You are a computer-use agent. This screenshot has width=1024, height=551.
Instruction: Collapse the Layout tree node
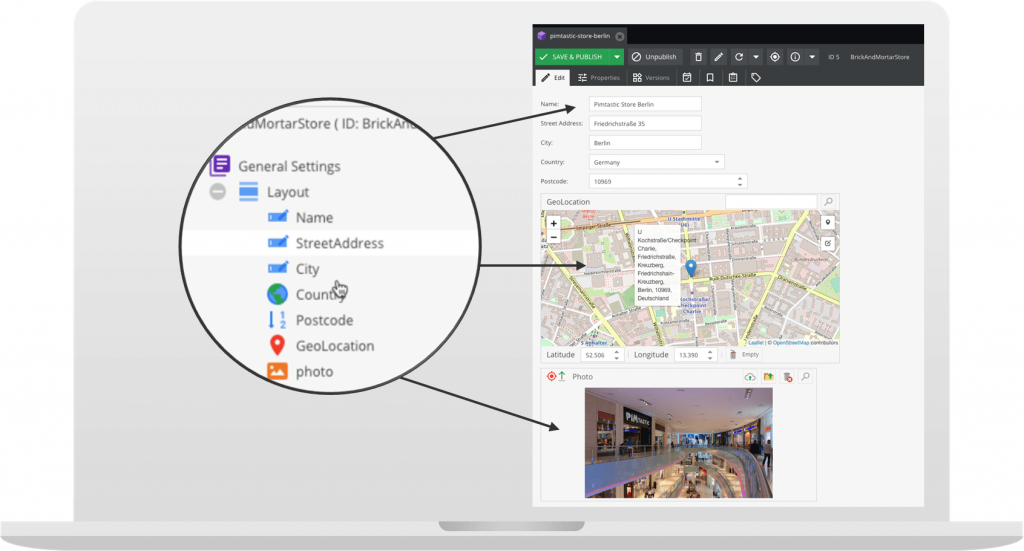pos(217,192)
